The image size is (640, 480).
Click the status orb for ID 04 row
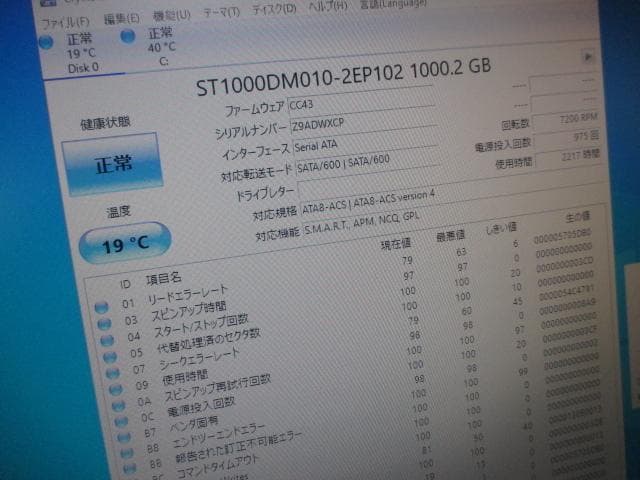click(x=107, y=340)
